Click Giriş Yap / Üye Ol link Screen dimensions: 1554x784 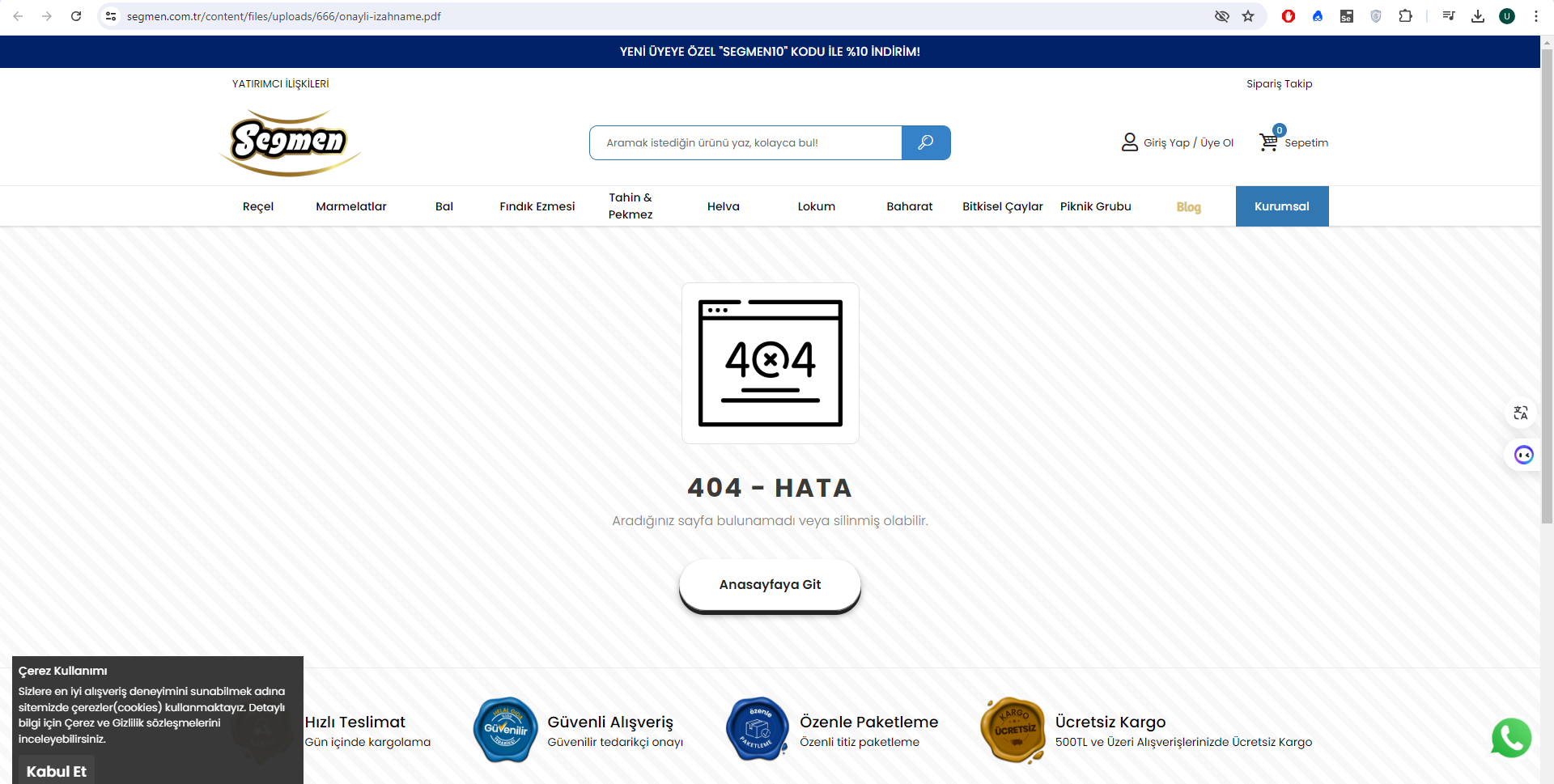tap(1189, 143)
